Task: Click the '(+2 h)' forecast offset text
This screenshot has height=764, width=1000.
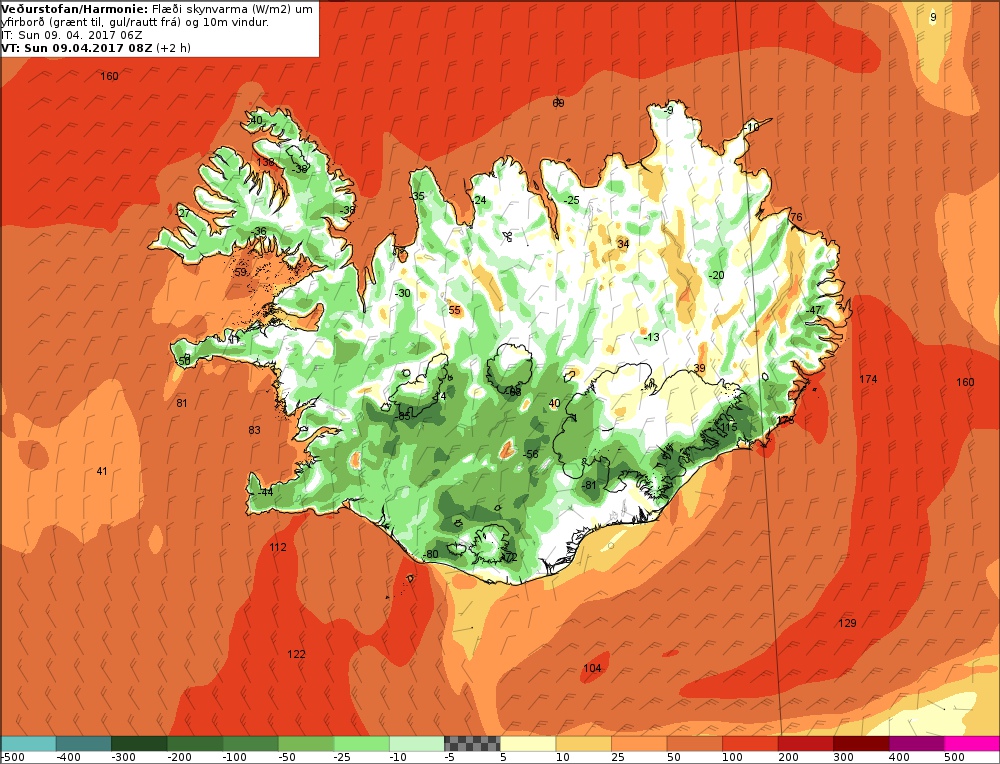Action: click(173, 48)
